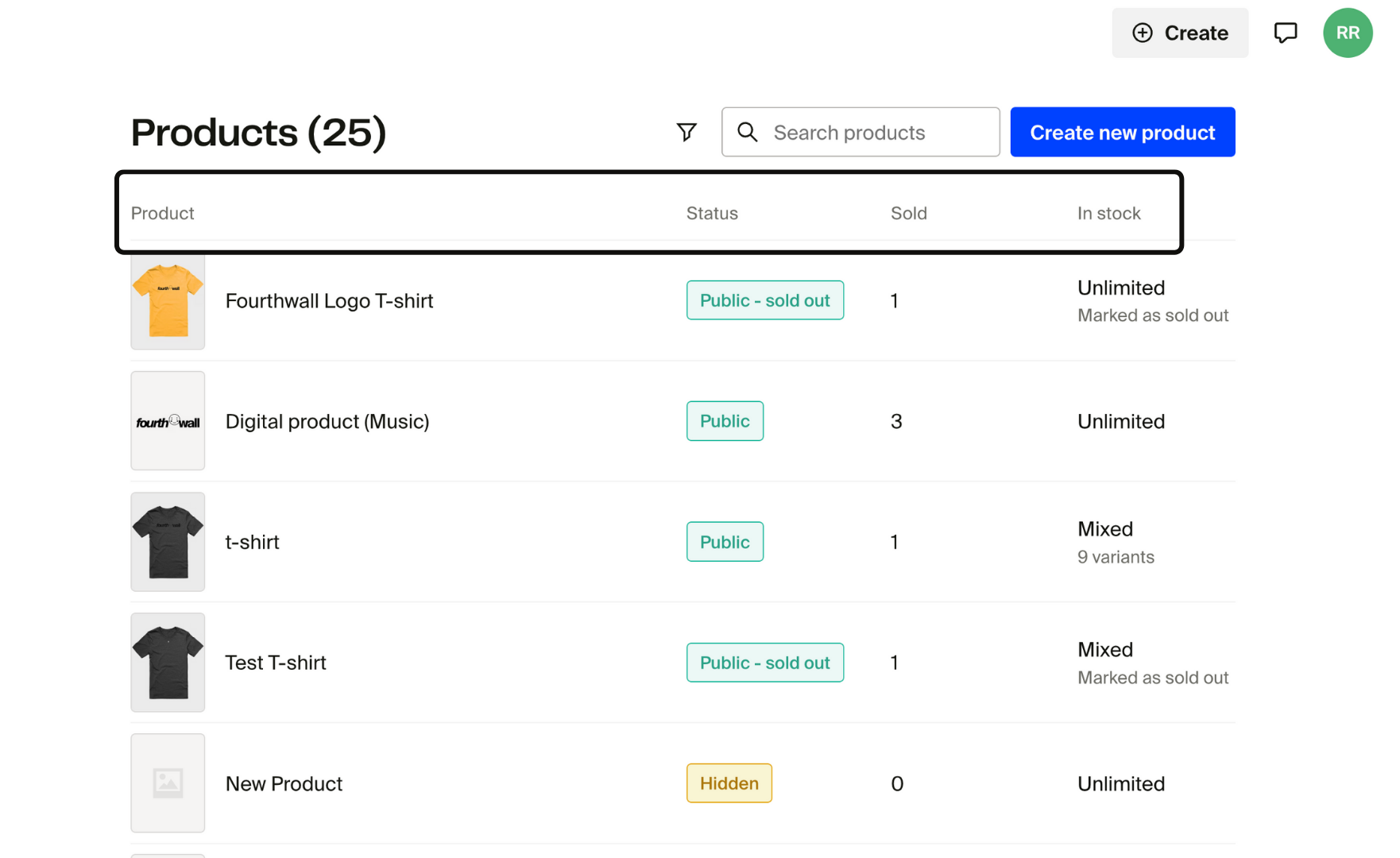Click the 'Public' badge on Digital product (Music)

coord(724,421)
